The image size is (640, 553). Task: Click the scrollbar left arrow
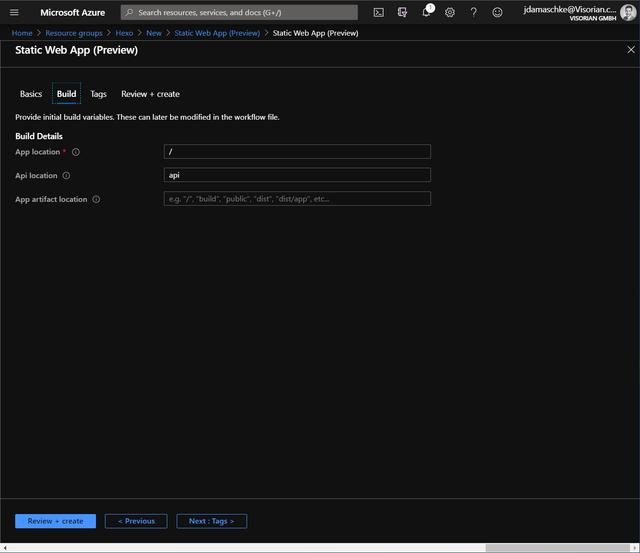(x=4, y=548)
